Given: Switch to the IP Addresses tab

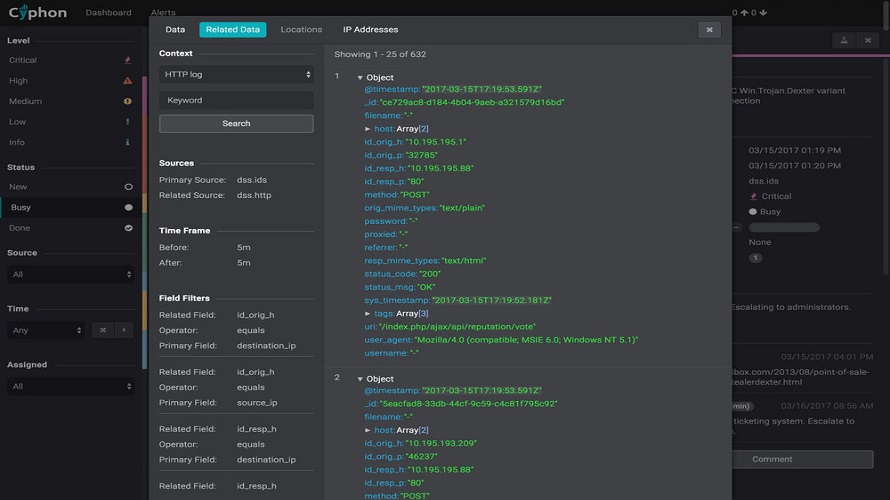Looking at the screenshot, I should pyautogui.click(x=370, y=30).
